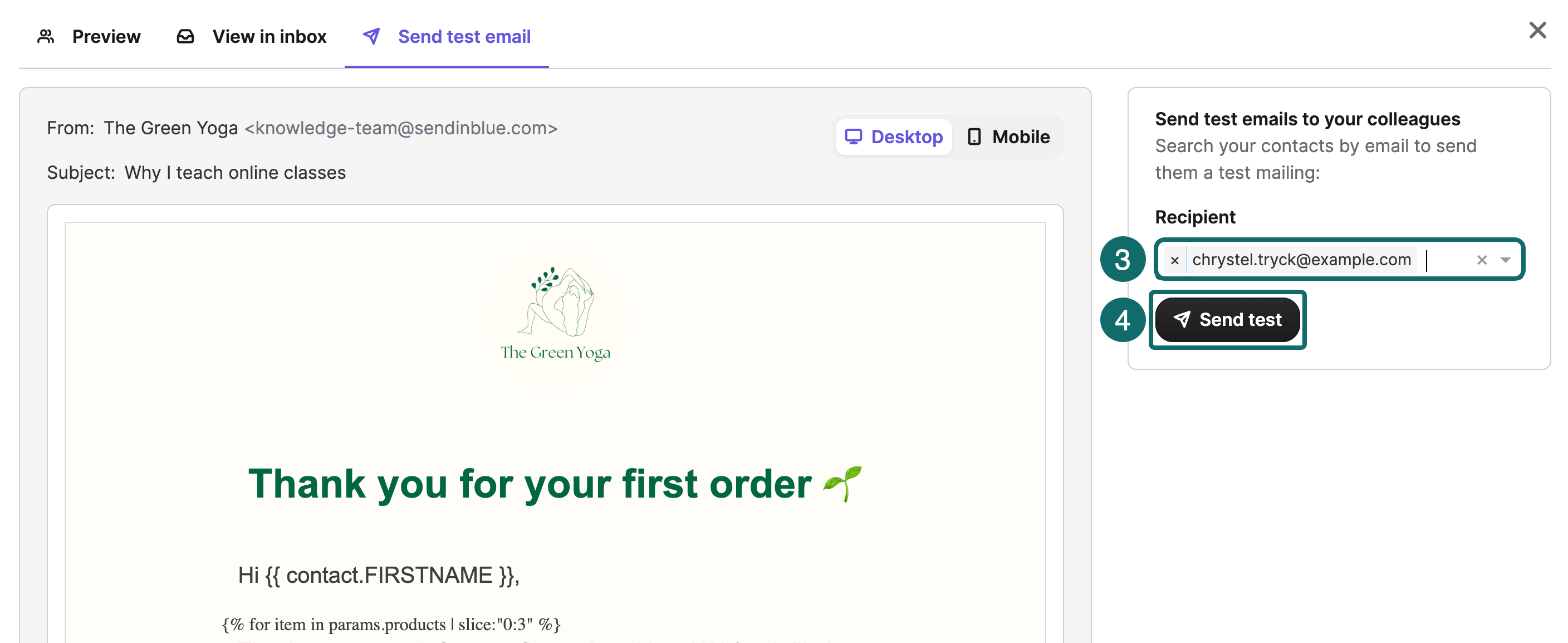Switch preview to Mobile view
This screenshot has width=1568, height=643.
(1008, 137)
